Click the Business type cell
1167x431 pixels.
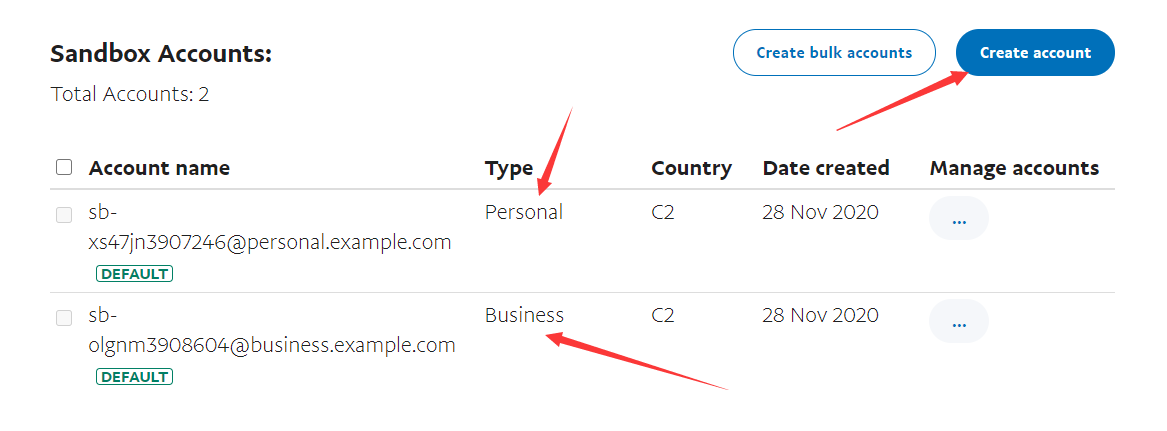click(524, 315)
